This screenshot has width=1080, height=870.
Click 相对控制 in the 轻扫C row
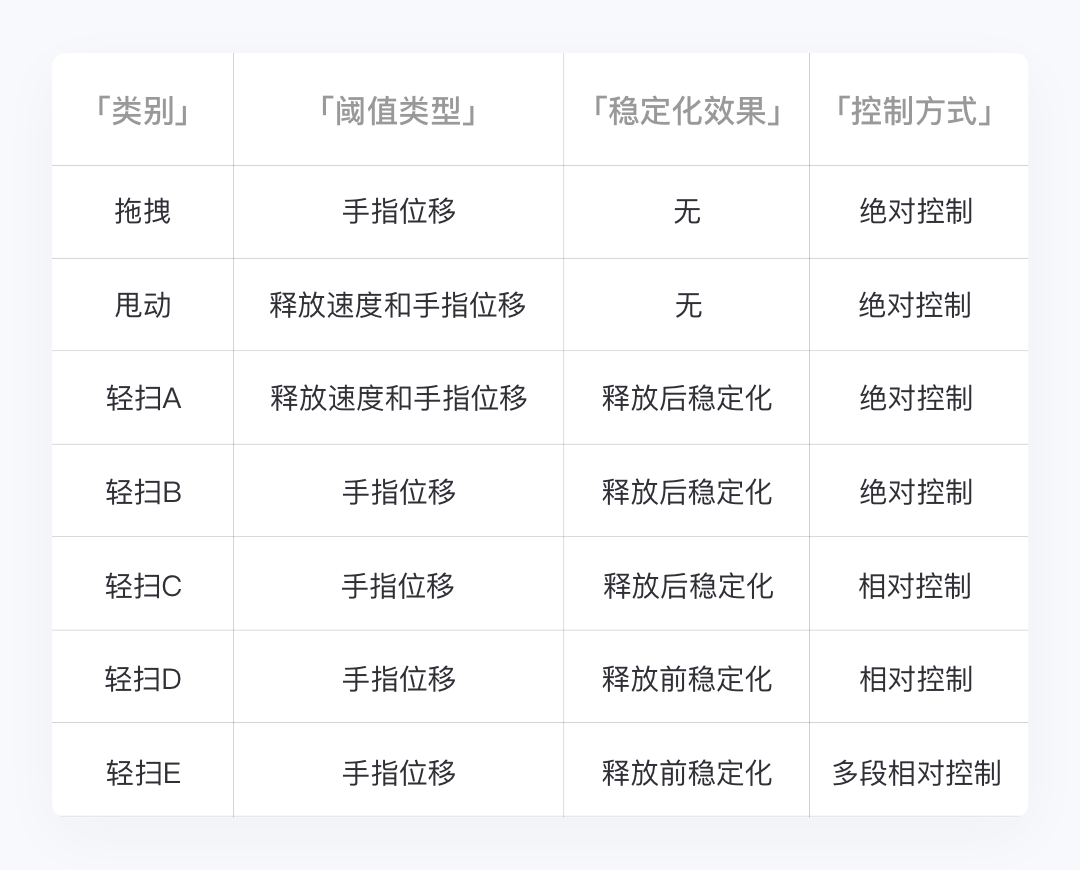tap(916, 586)
